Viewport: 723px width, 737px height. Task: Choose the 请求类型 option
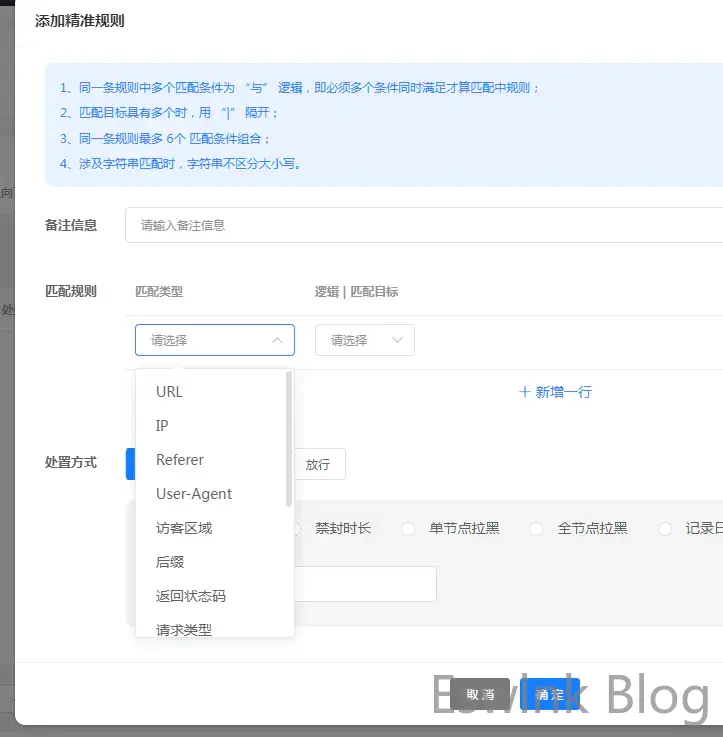[184, 629]
